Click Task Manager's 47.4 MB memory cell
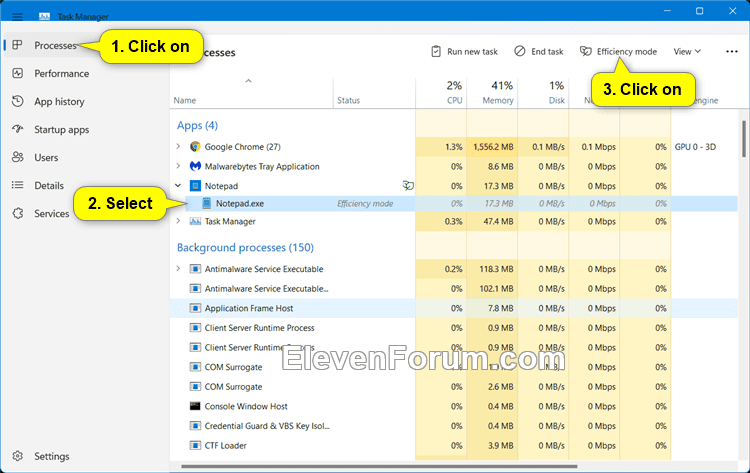Viewport: 750px width, 473px height. pos(492,221)
